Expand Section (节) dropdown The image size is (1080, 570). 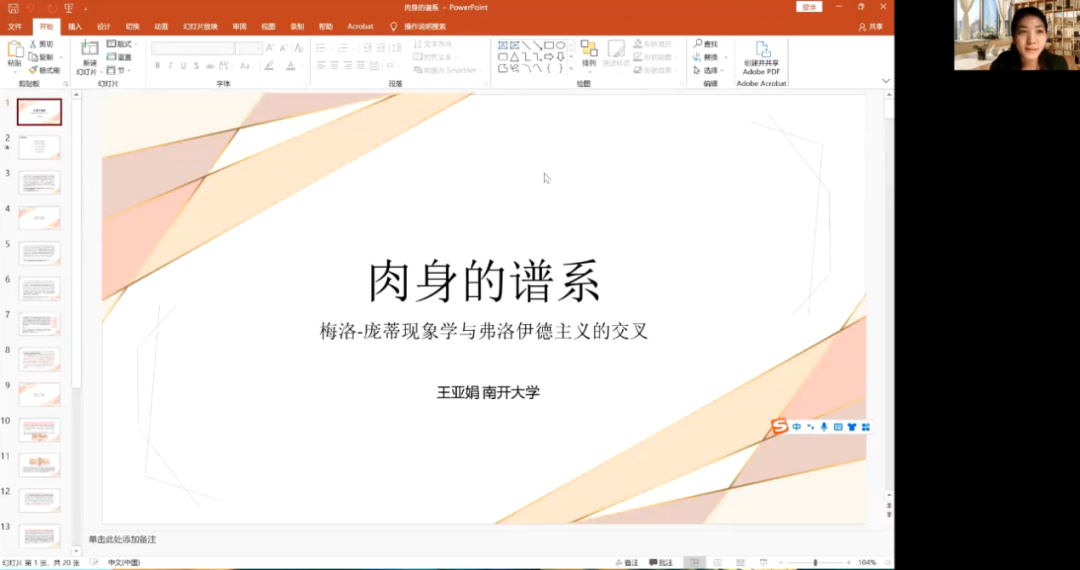(118, 70)
